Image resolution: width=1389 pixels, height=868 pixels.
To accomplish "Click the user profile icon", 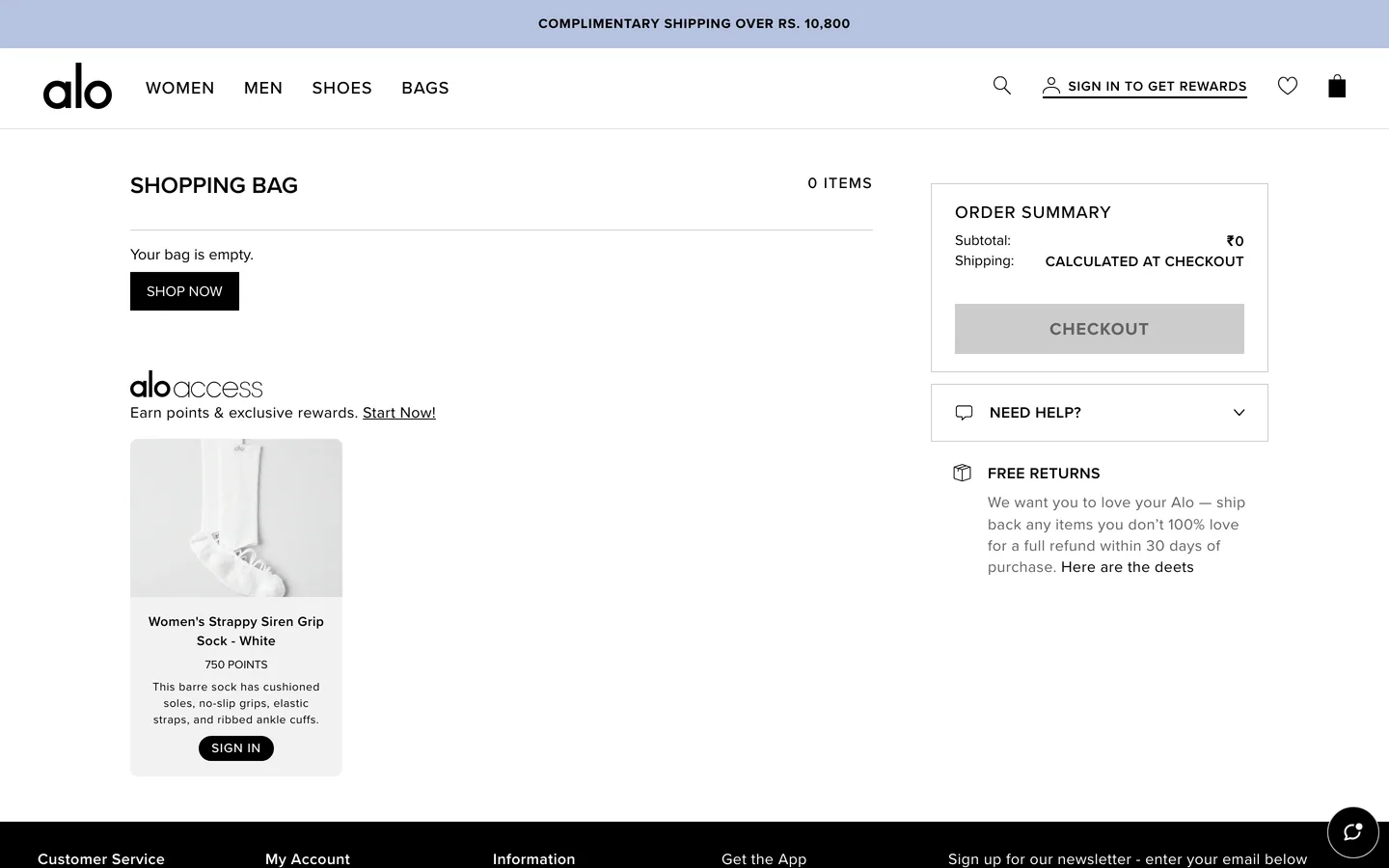I will [1051, 86].
